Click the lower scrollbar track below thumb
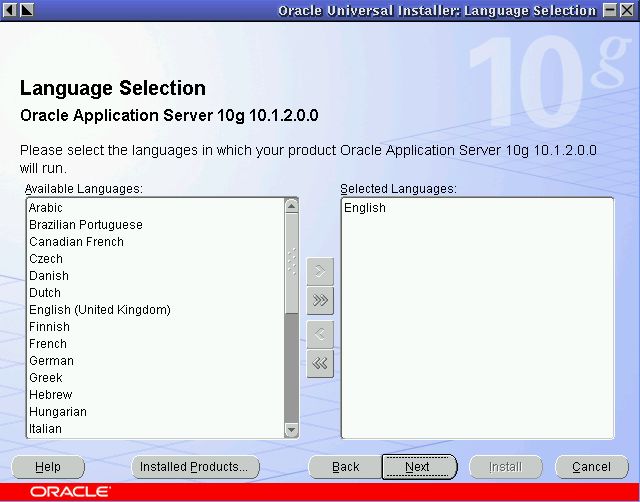The image size is (640, 502). pyautogui.click(x=291, y=368)
